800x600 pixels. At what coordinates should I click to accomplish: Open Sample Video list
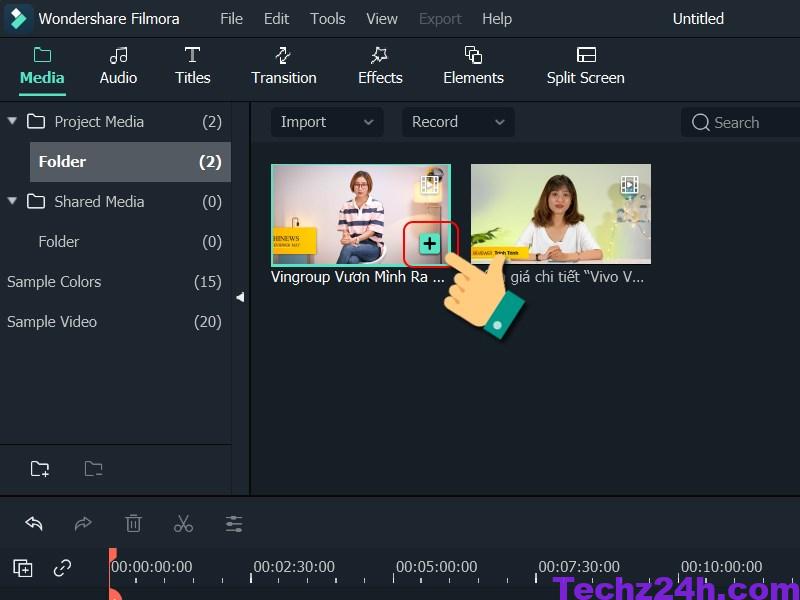point(115,321)
